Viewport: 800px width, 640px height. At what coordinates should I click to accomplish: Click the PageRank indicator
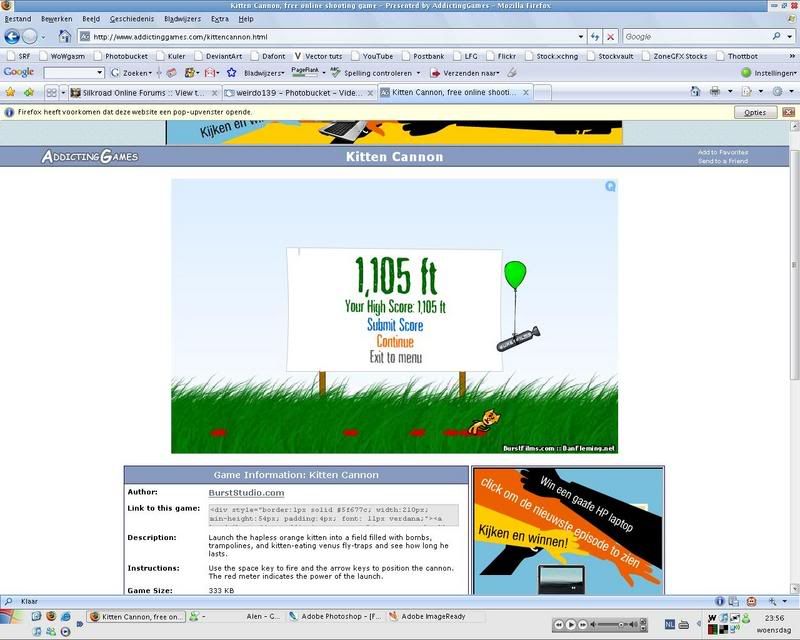pyautogui.click(x=305, y=72)
